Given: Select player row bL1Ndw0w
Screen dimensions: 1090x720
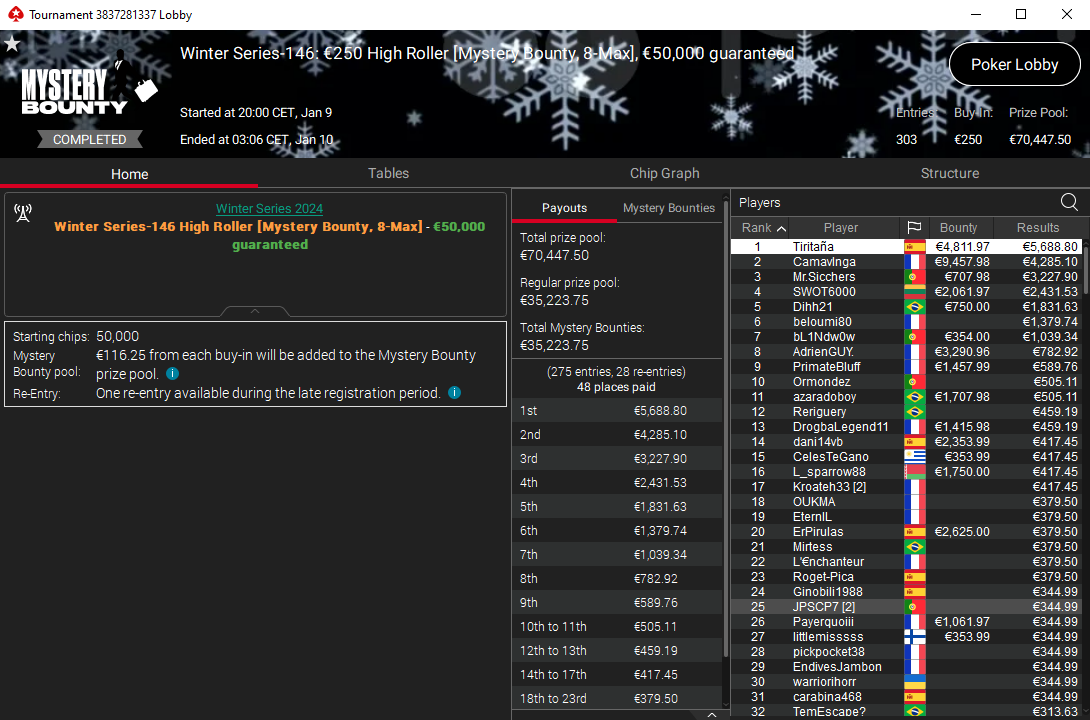Looking at the screenshot, I should pos(906,337).
